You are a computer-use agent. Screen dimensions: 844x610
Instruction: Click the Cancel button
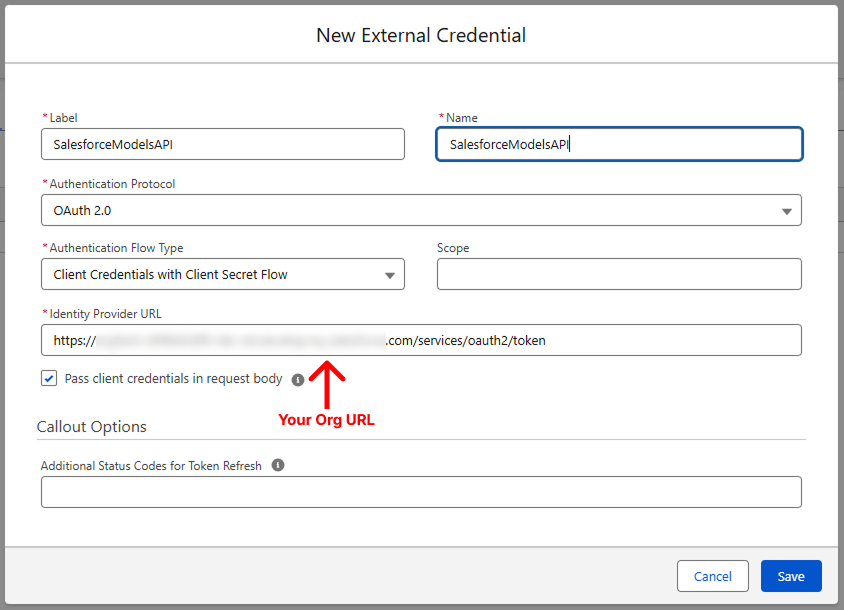tap(713, 576)
